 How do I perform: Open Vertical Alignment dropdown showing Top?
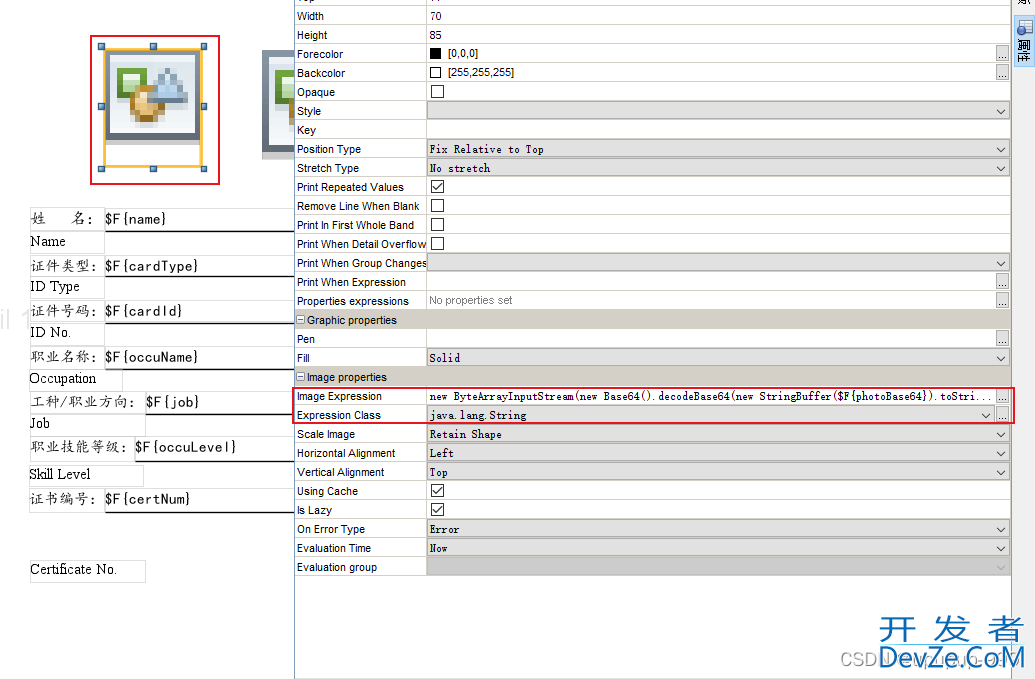point(718,472)
